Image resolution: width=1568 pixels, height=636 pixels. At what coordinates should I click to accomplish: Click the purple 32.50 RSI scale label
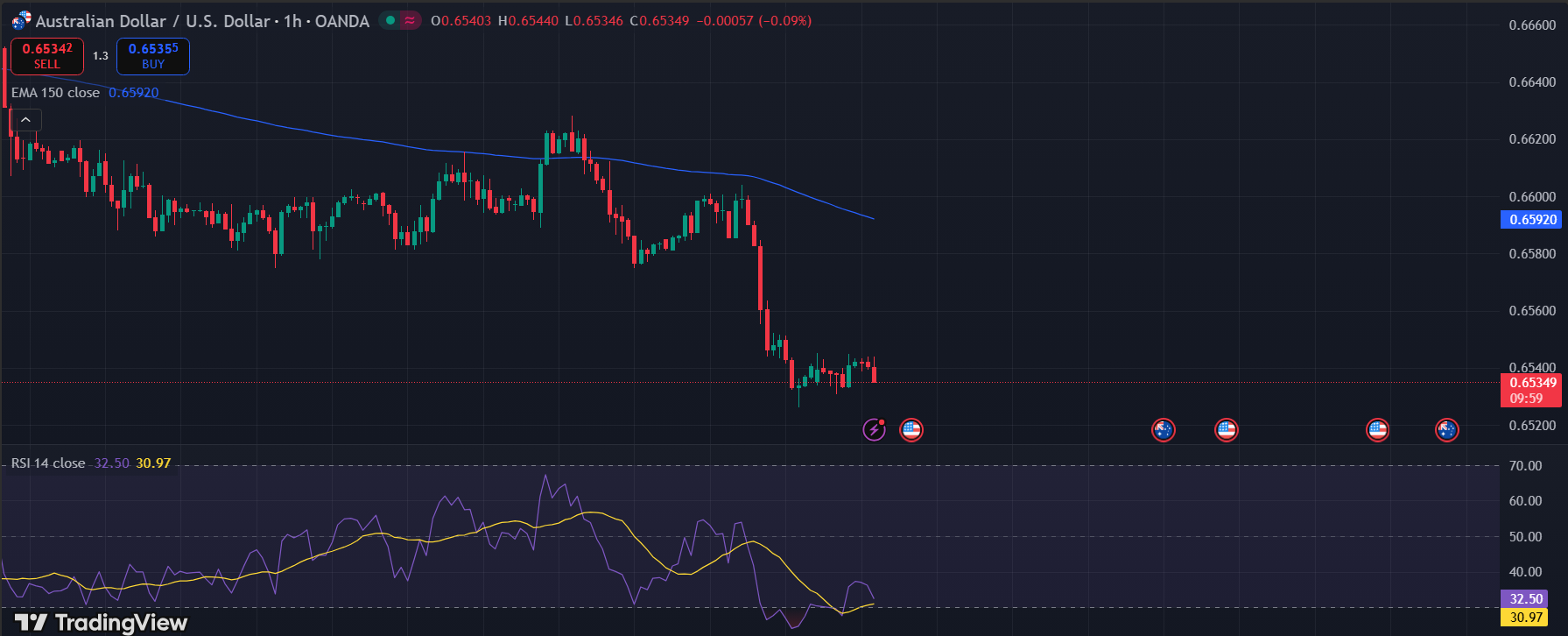[x=1524, y=599]
